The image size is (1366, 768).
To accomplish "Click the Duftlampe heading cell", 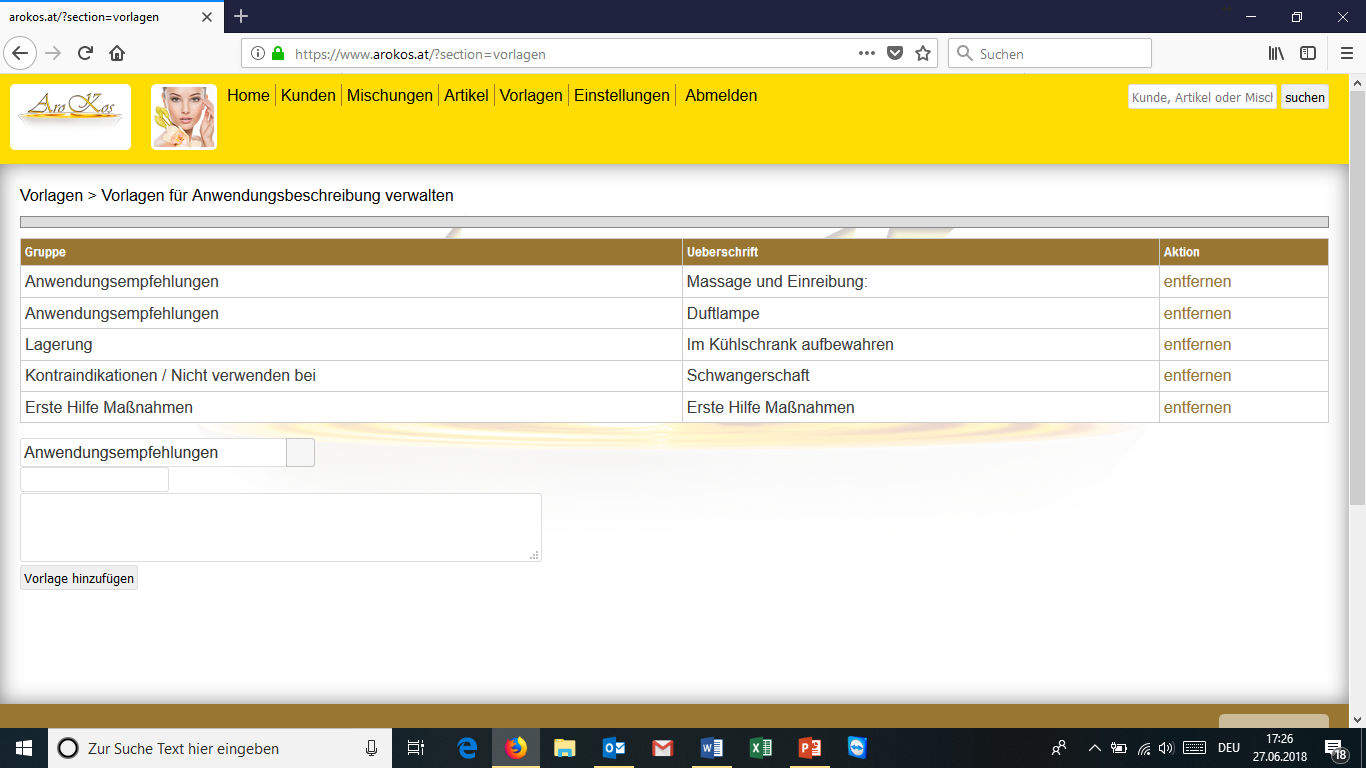I will [921, 313].
